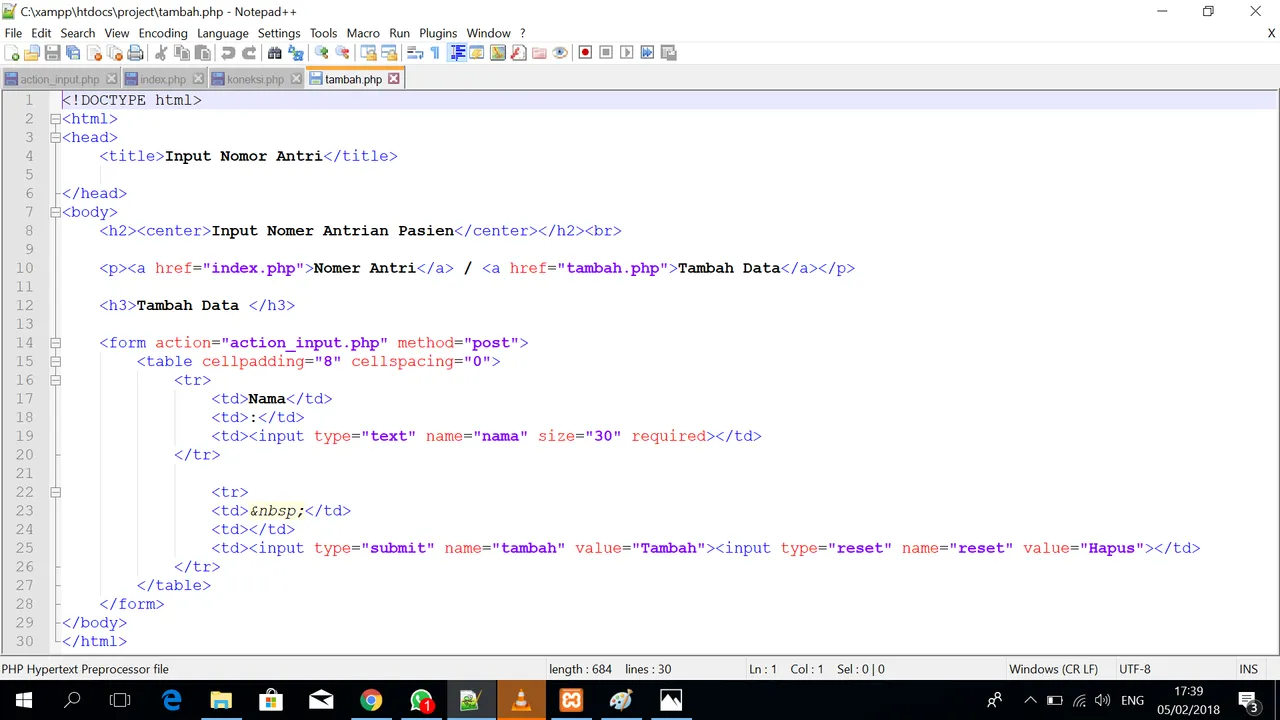The height and width of the screenshot is (720, 1280).
Task: Switch to the koneksi.php tab
Action: [256, 79]
